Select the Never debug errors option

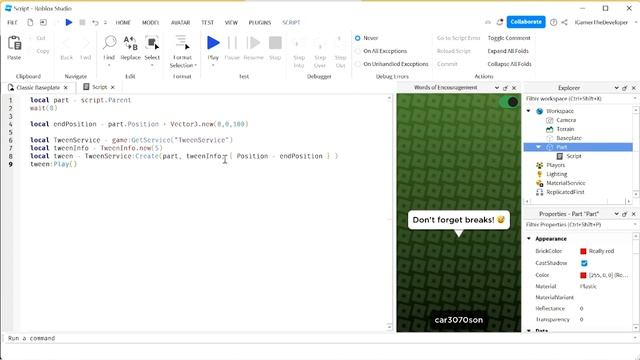tap(358, 38)
